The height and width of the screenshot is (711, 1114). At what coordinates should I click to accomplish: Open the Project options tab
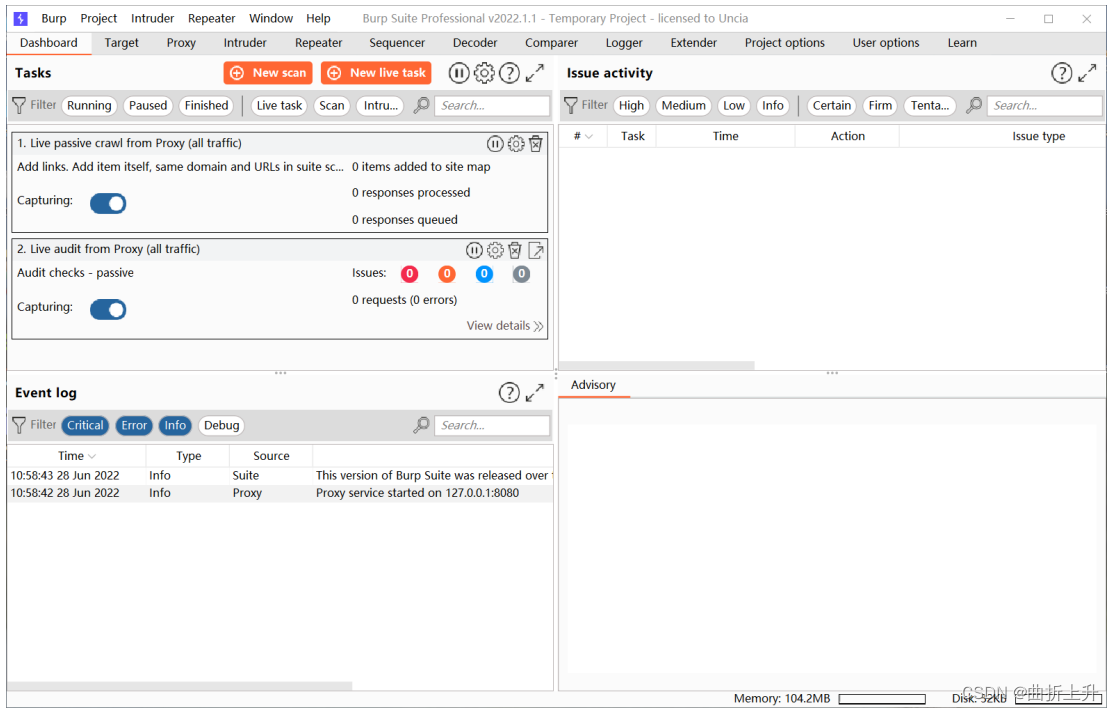[x=784, y=43]
